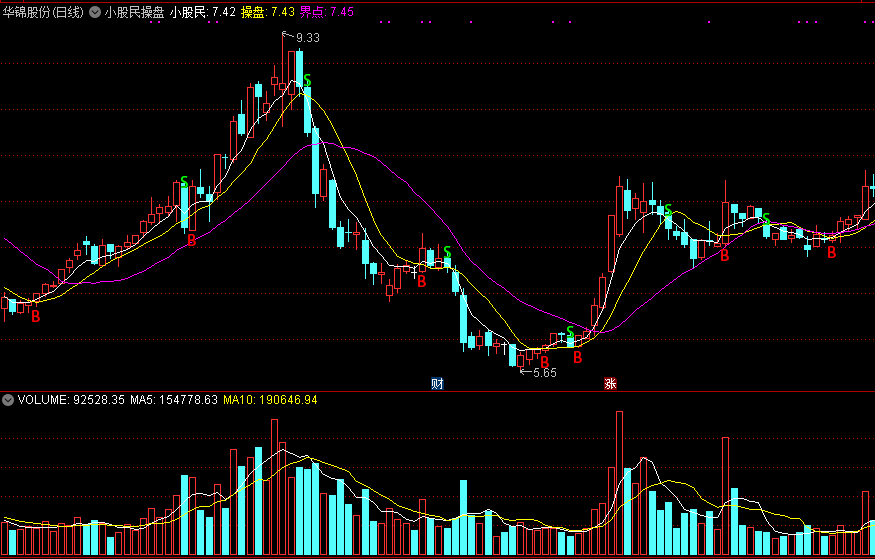Image resolution: width=875 pixels, height=559 pixels.
Task: Select the magenta 界点: 7.45 value
Action: [327, 12]
